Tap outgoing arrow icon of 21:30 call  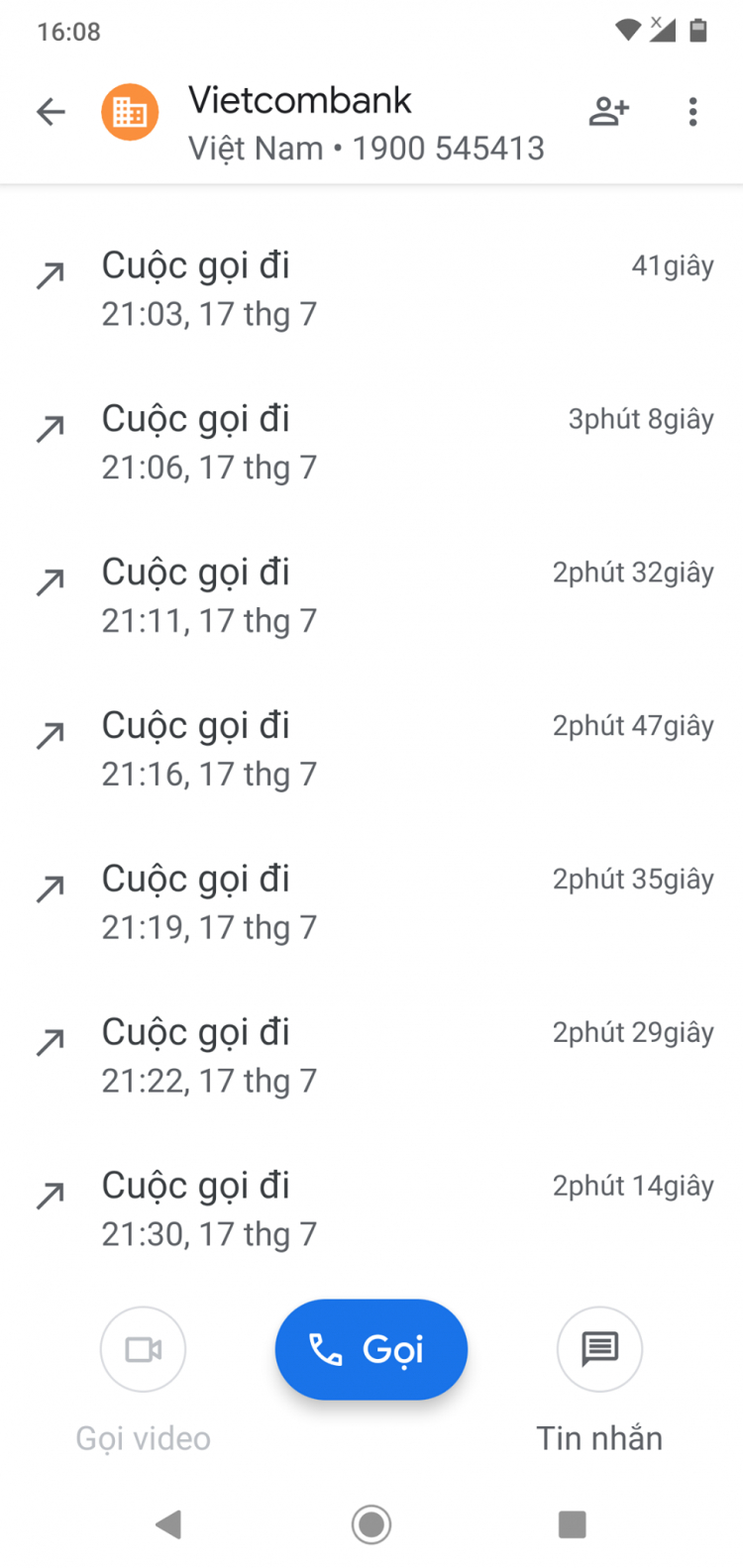click(51, 1196)
